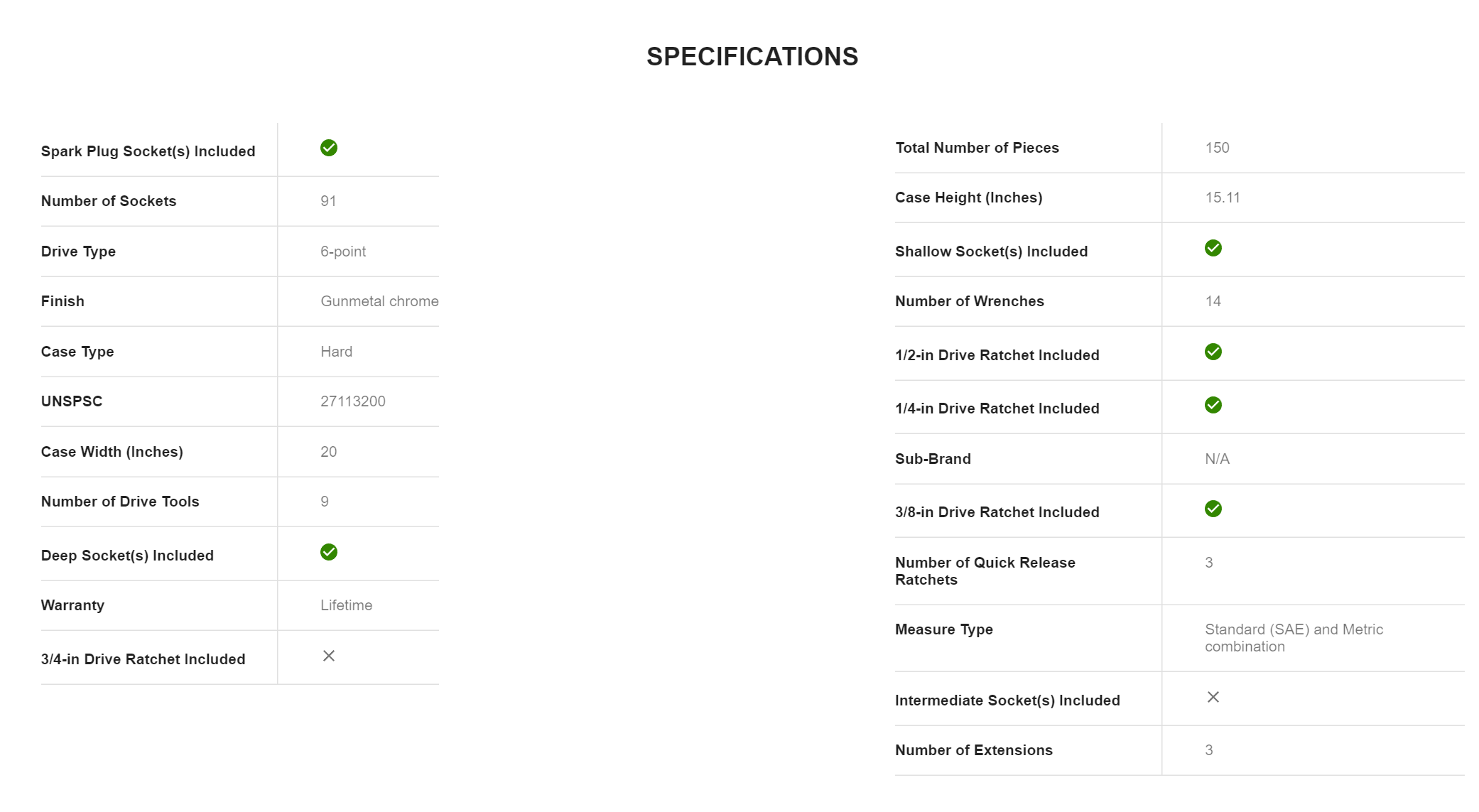Click the Drive Type value 6-point
Viewport: 1479px width, 812px height.
tap(343, 251)
